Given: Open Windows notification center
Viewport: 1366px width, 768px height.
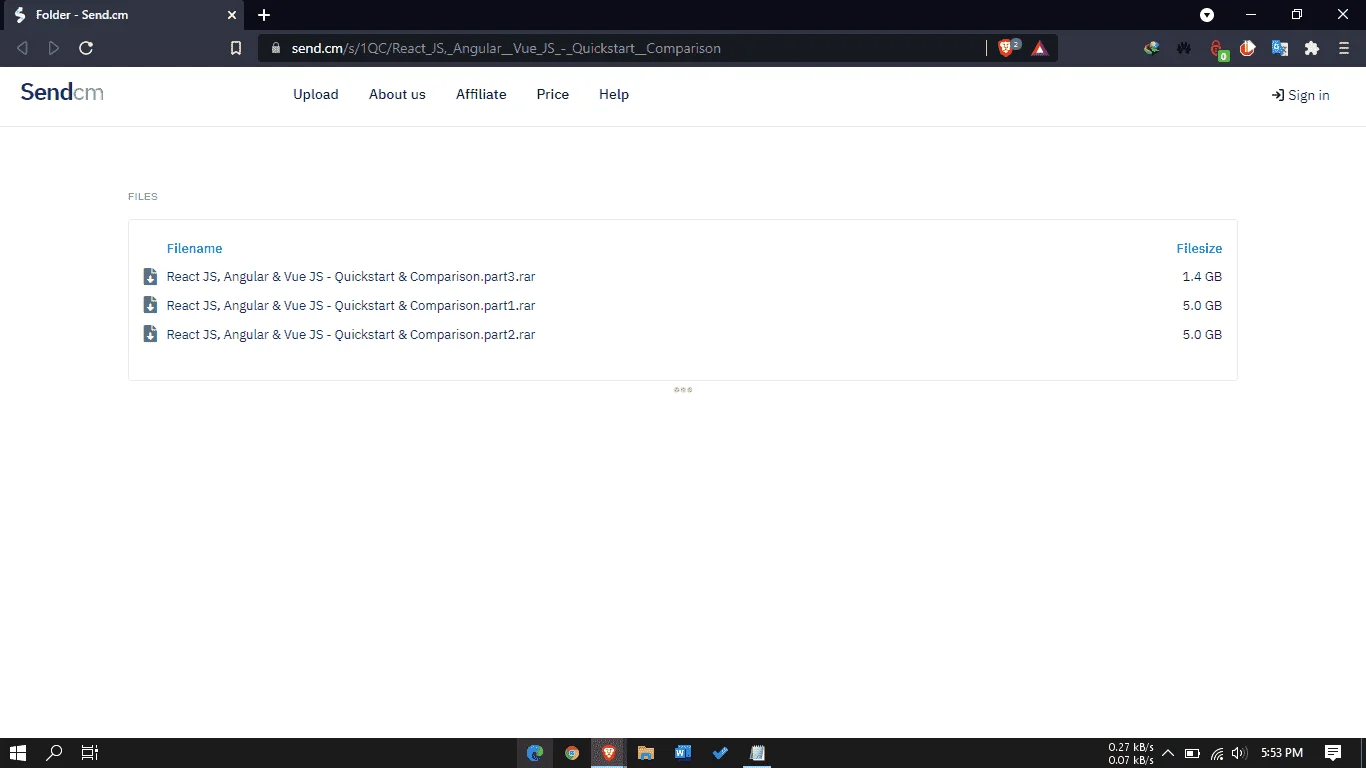Looking at the screenshot, I should [1333, 753].
